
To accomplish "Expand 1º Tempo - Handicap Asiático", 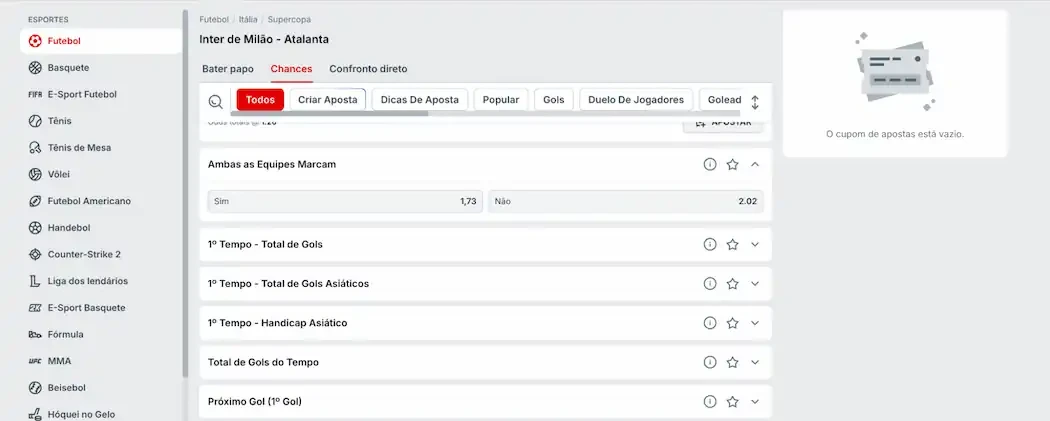I will coord(755,323).
